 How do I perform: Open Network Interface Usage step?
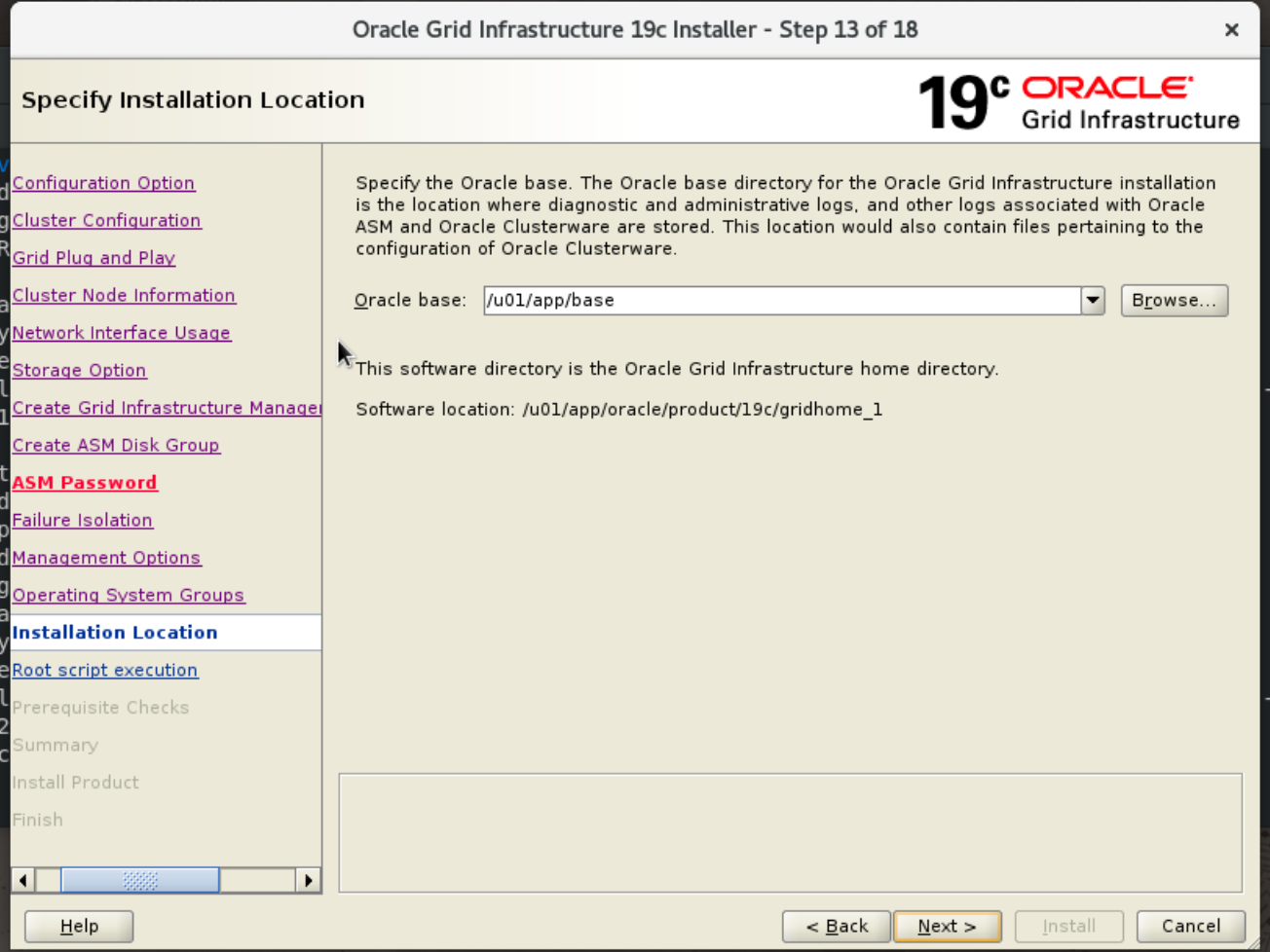coord(121,333)
